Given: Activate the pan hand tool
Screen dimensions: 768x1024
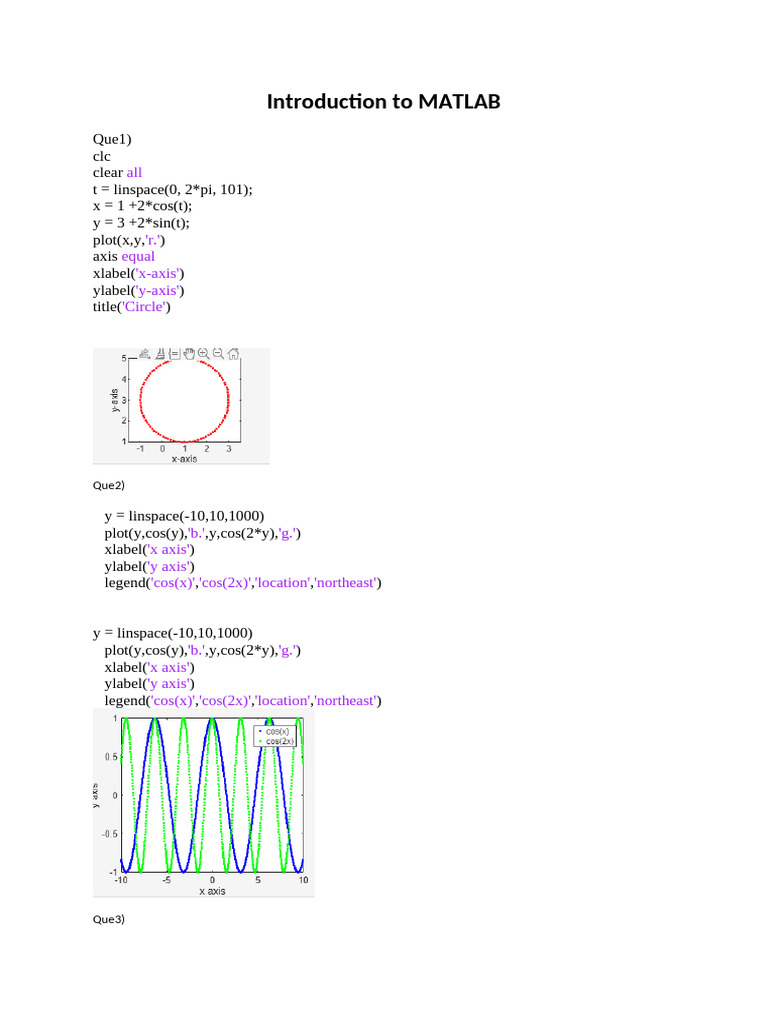Looking at the screenshot, I should (x=189, y=353).
